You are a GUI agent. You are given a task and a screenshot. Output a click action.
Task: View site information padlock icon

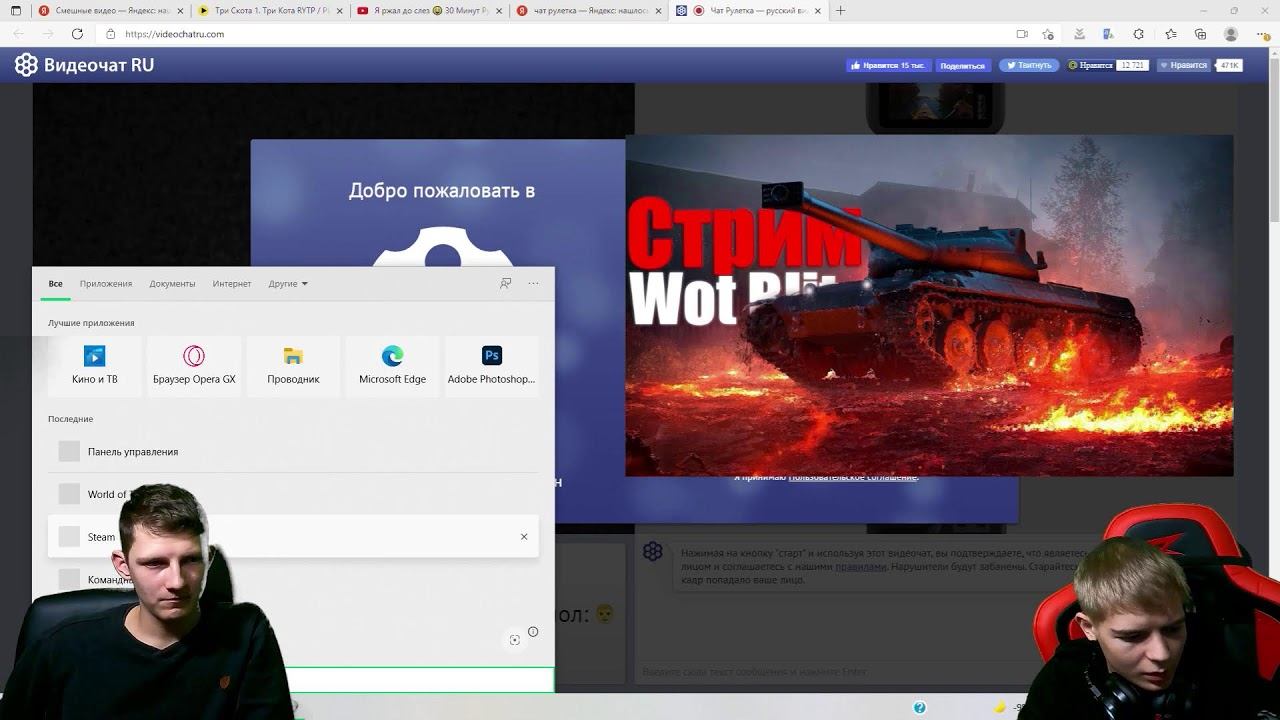[x=111, y=34]
